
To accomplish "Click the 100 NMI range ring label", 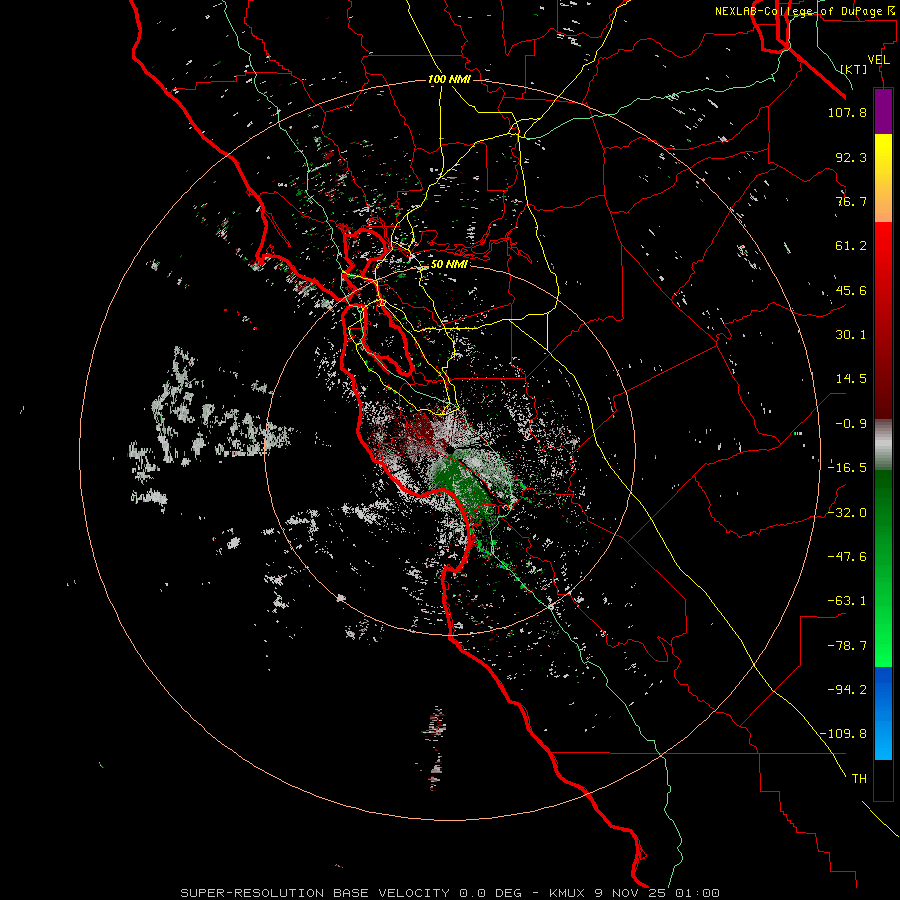I will click(449, 79).
